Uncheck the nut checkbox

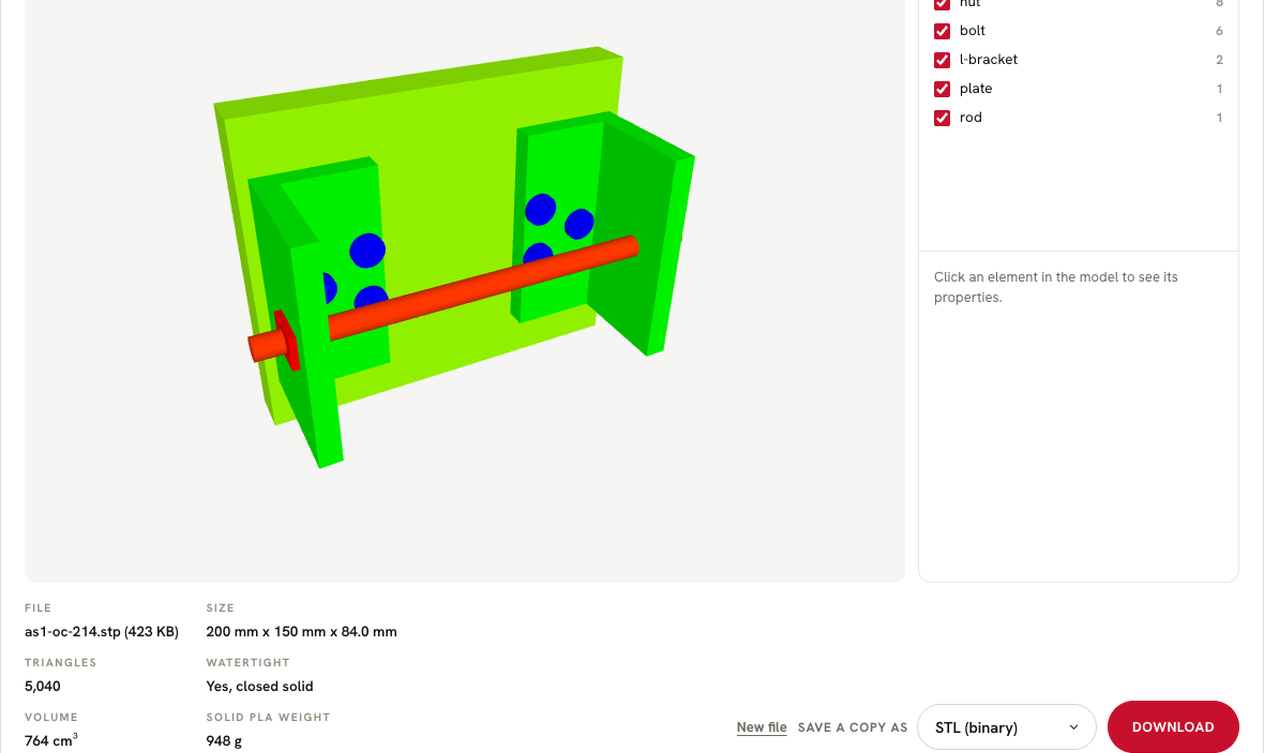coord(942,4)
